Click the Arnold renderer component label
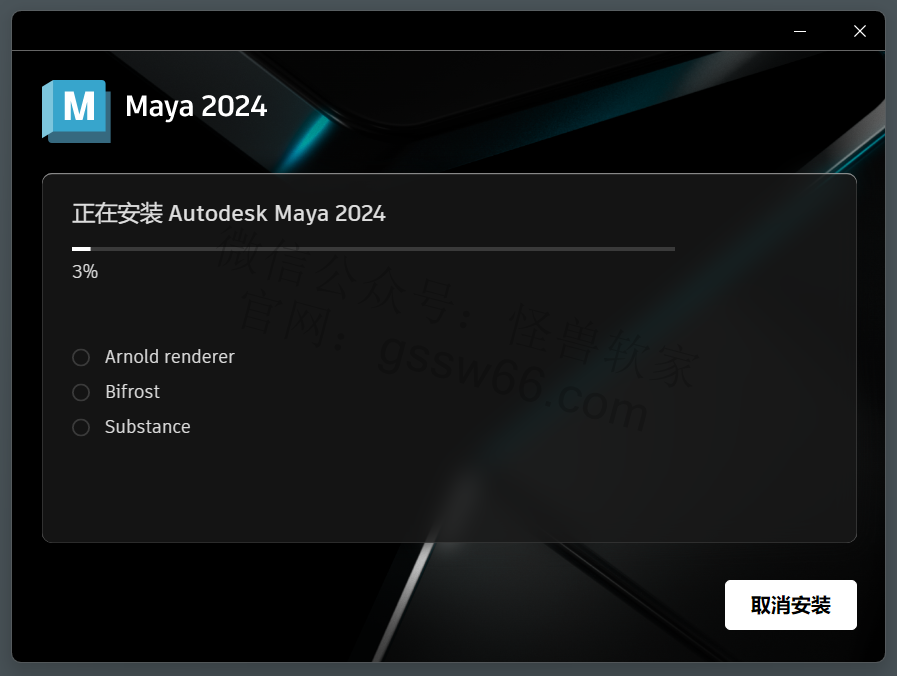The width and height of the screenshot is (897, 676). pos(169,357)
